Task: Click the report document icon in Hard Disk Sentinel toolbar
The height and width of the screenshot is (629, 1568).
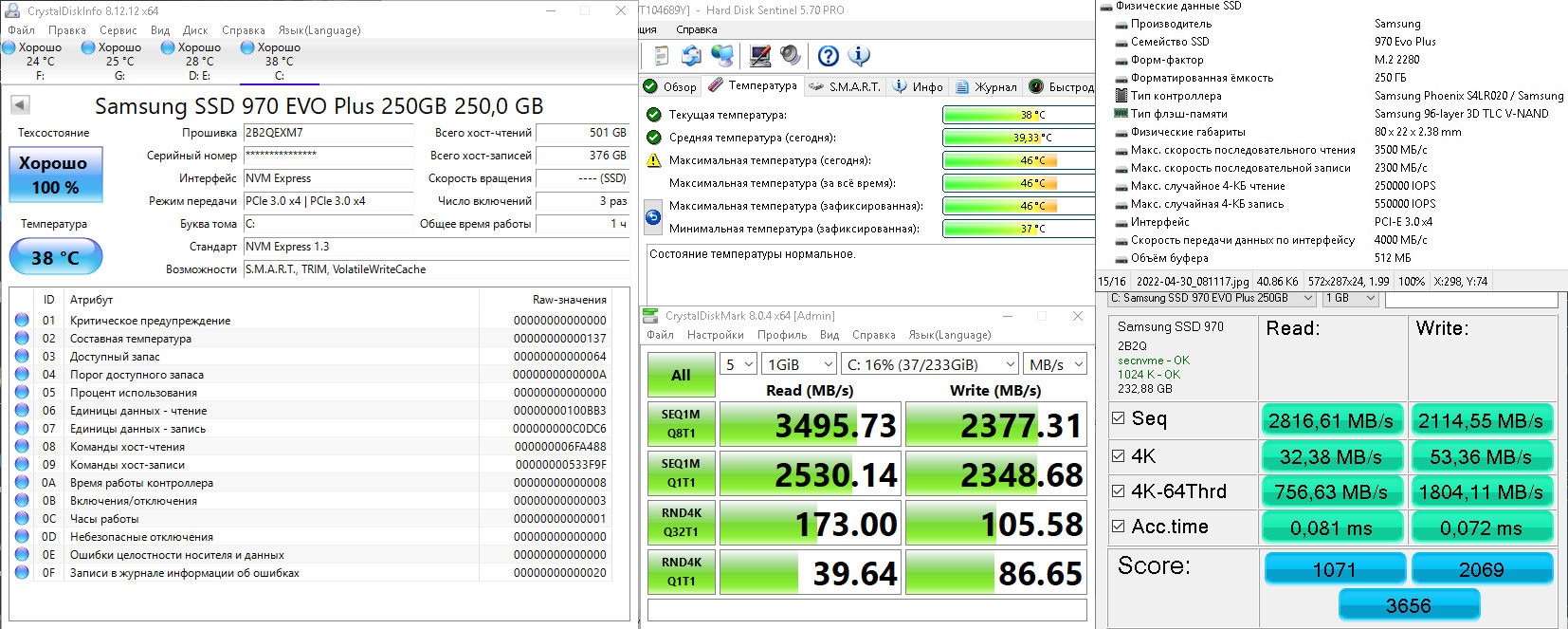Action: [x=662, y=56]
